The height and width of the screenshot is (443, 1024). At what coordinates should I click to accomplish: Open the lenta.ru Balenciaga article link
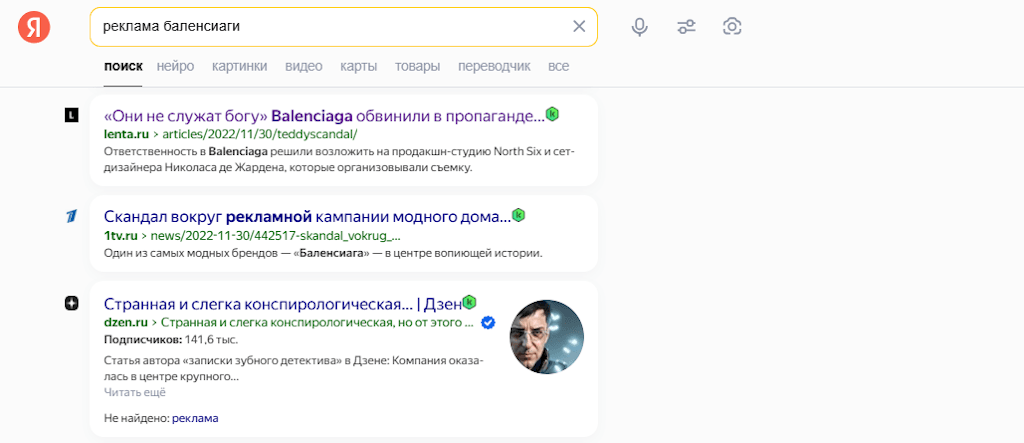(324, 115)
